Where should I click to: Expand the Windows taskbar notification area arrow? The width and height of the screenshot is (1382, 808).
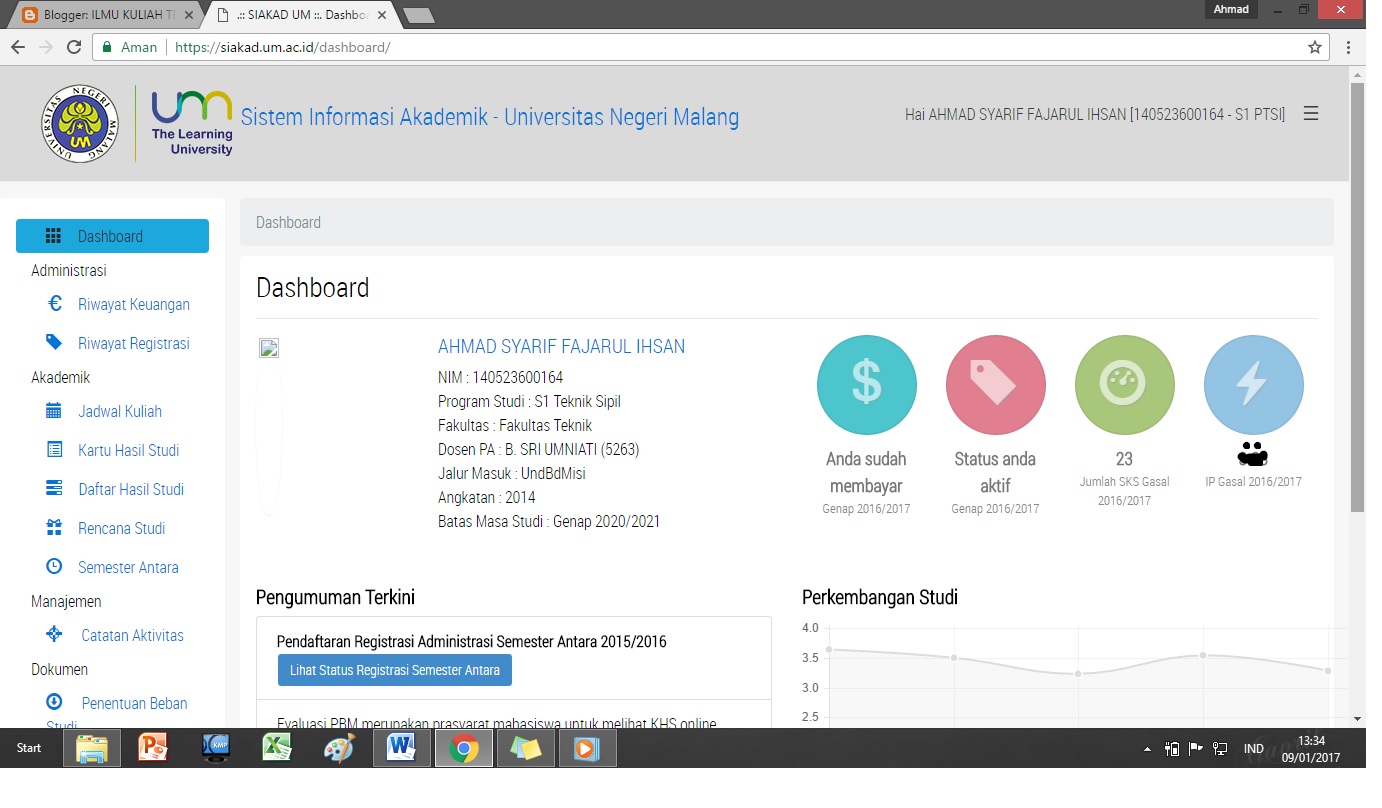(1147, 747)
